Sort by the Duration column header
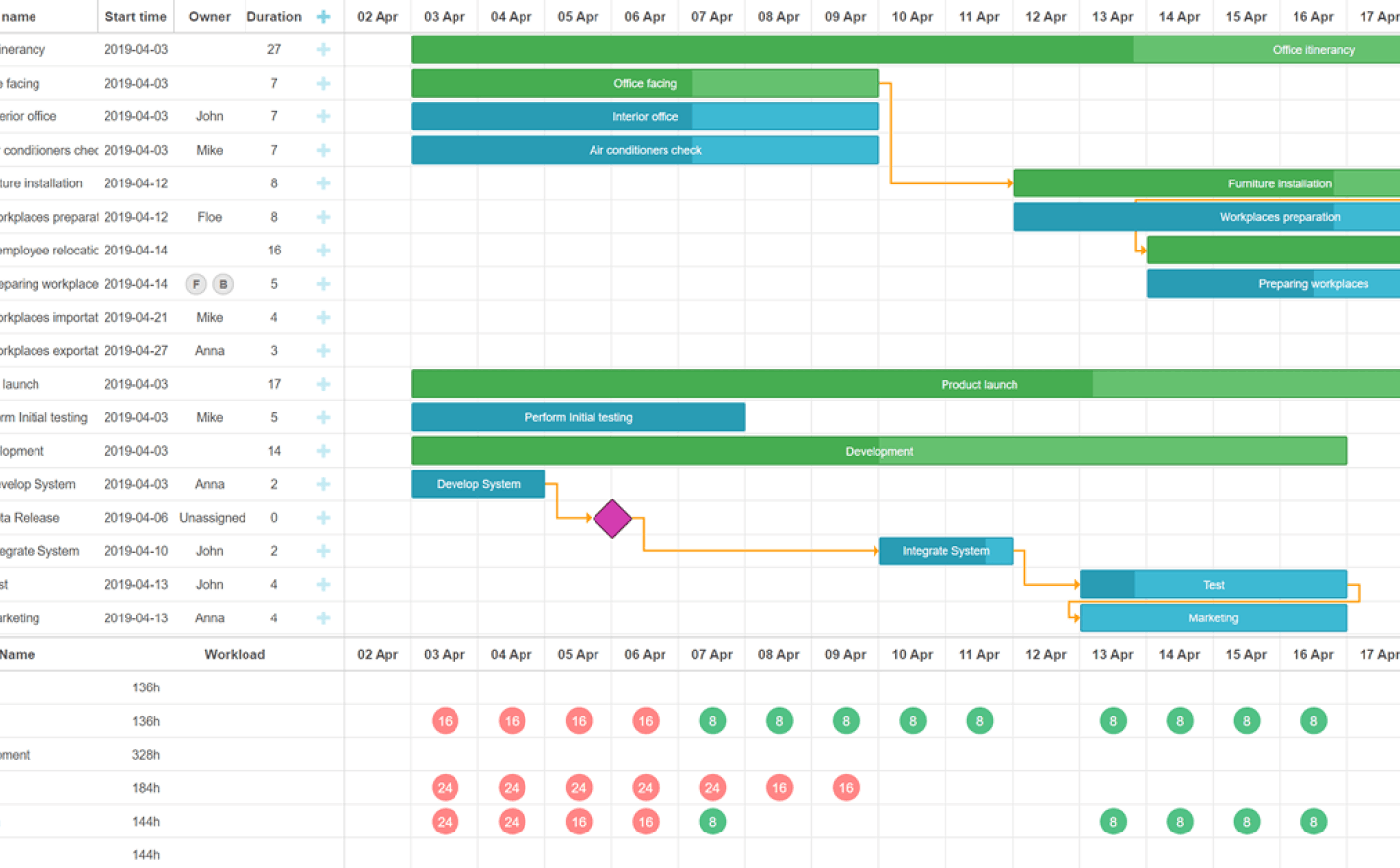Viewport: 1400px width, 868px height. coord(273,17)
